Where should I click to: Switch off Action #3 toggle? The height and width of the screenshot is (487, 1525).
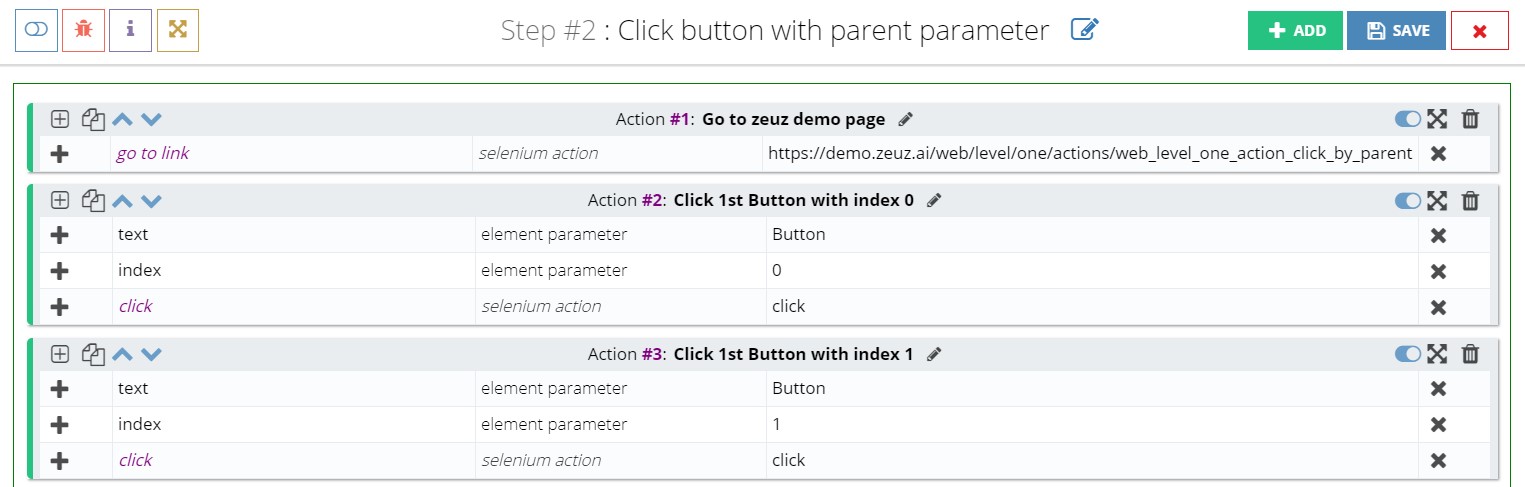[1408, 354]
